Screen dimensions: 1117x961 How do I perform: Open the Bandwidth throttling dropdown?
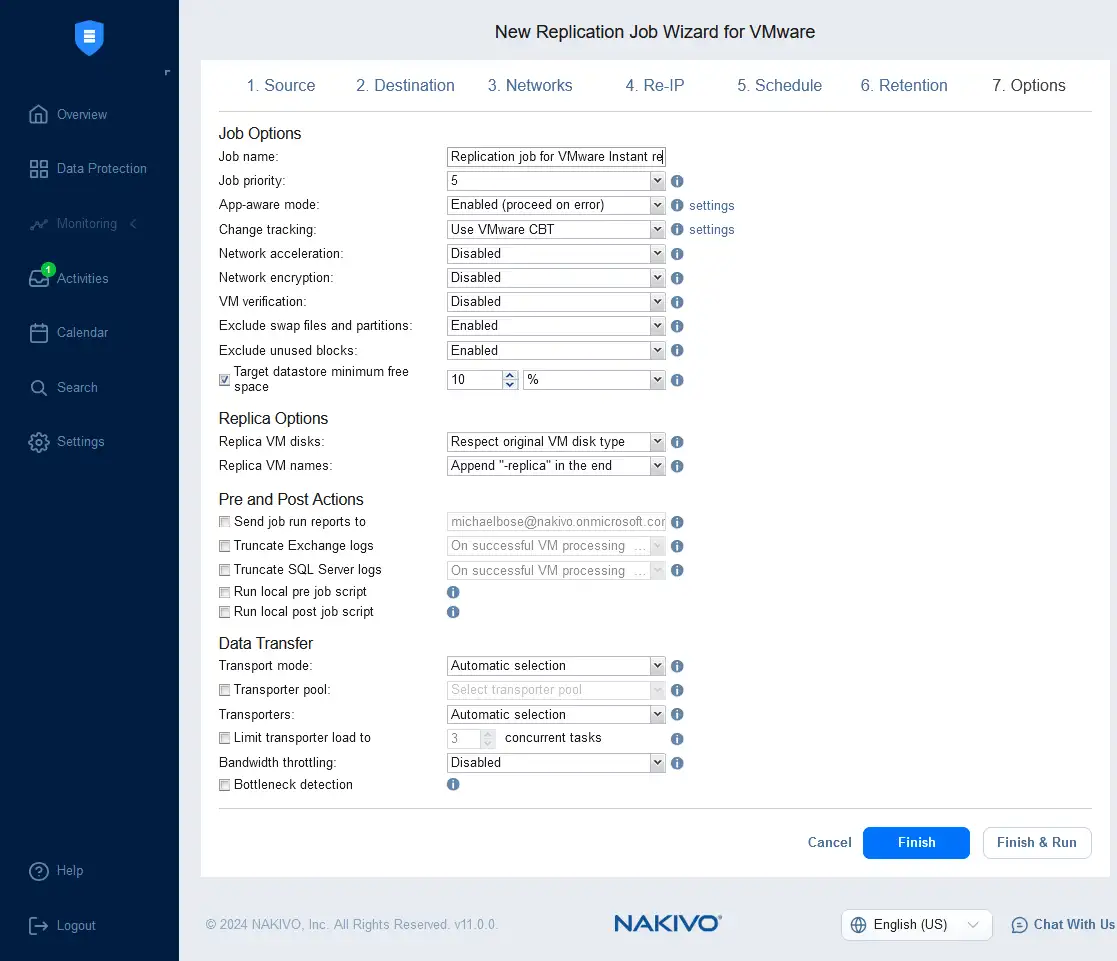coord(556,763)
